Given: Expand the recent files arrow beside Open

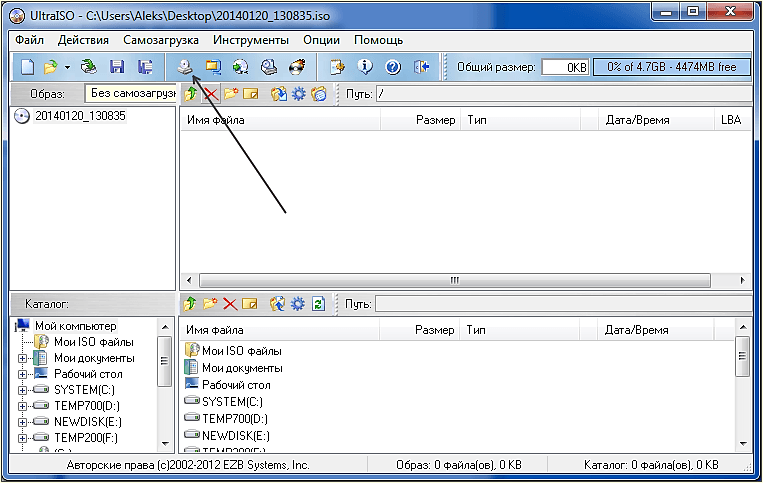Looking at the screenshot, I should 67,67.
